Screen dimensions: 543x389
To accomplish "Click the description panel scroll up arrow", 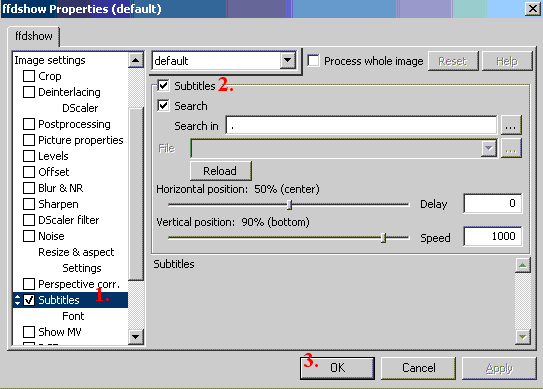I will 523,265.
